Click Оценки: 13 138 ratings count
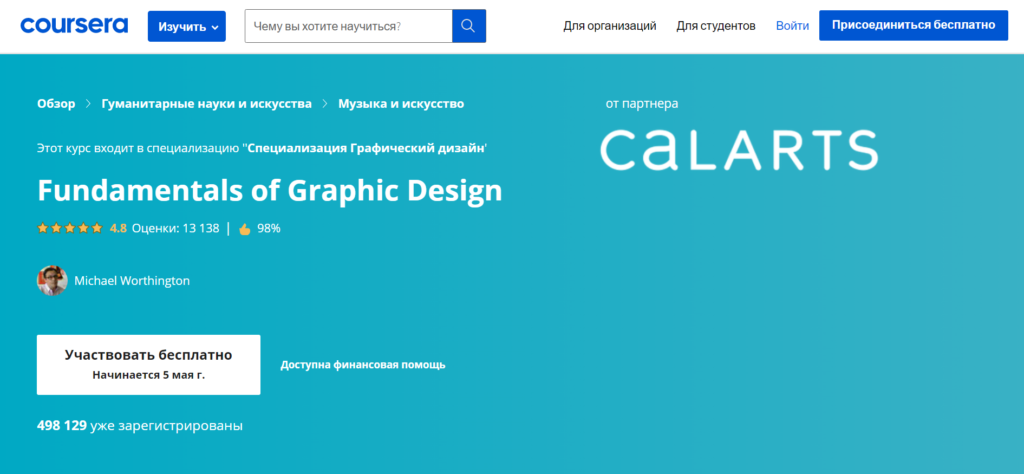Viewport: 1024px width, 474px height. pyautogui.click(x=176, y=229)
